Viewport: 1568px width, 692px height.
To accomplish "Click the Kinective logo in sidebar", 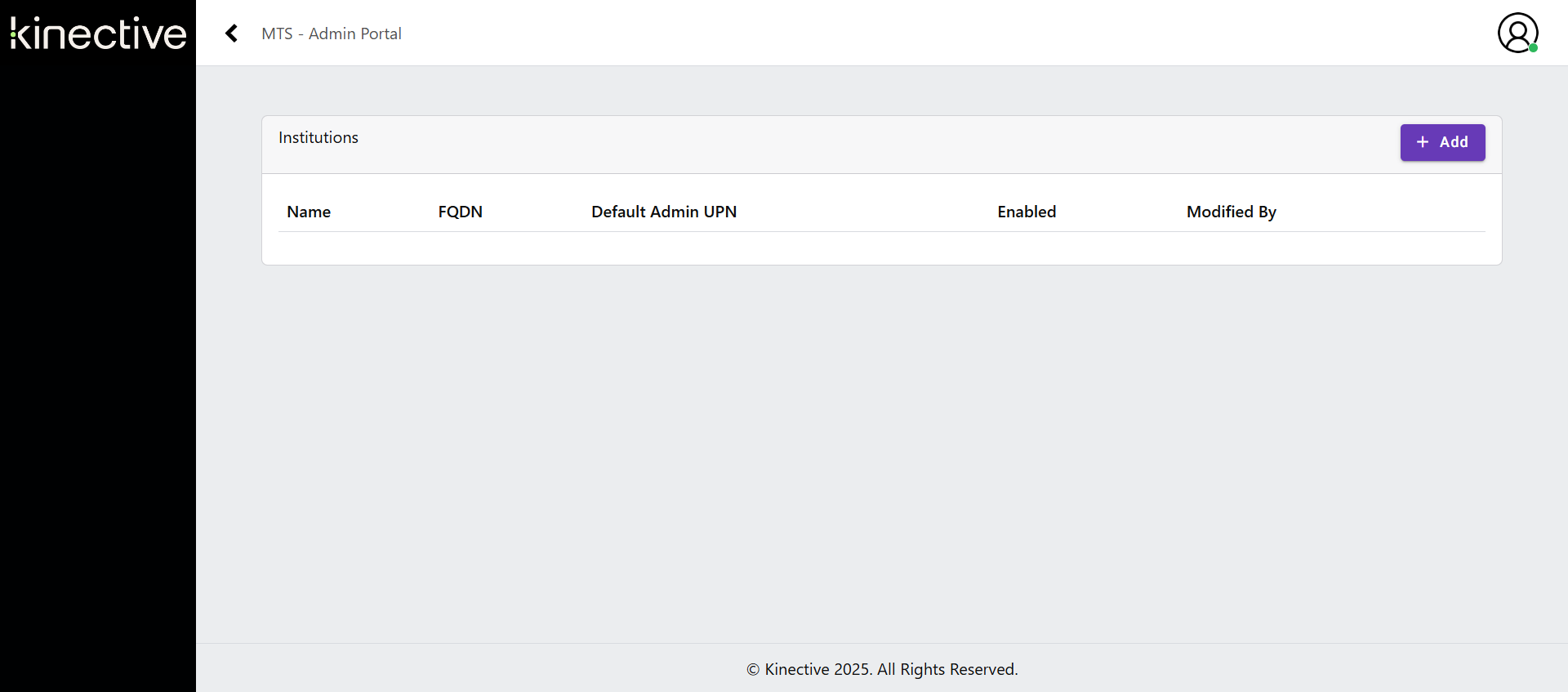I will click(98, 33).
